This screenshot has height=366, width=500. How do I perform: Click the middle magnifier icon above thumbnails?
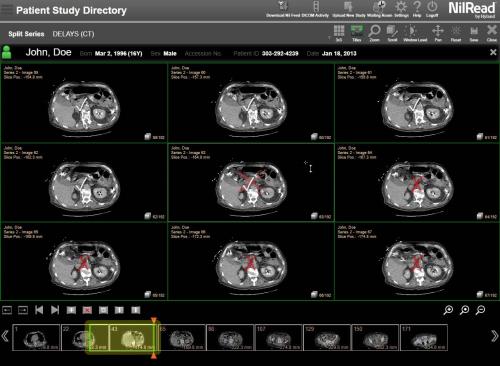point(464,310)
